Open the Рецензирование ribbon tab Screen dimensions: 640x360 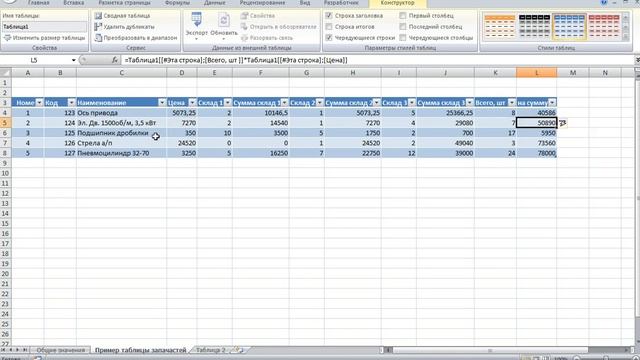[x=262, y=3]
